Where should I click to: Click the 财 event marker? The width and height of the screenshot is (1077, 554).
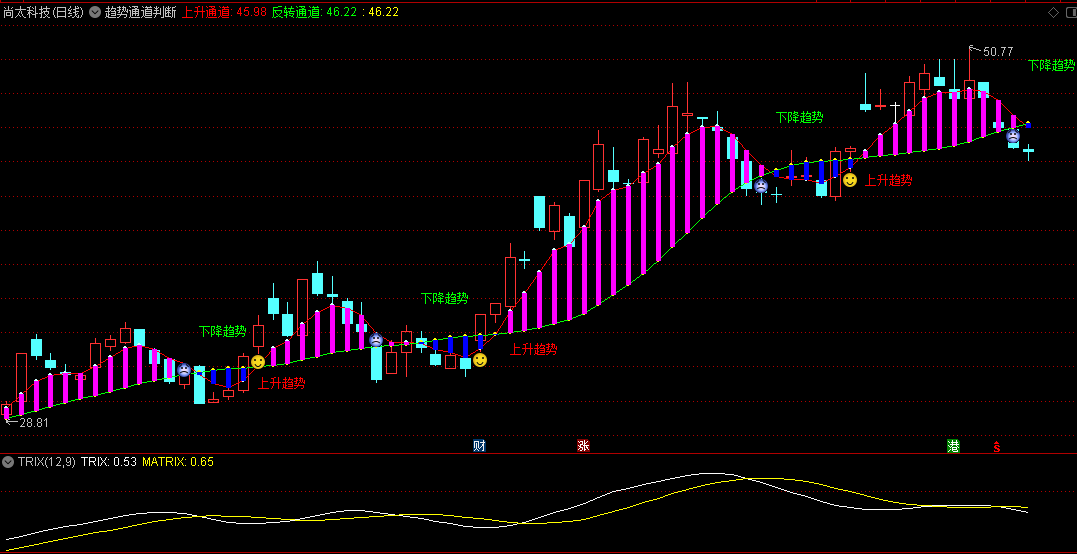tap(479, 446)
